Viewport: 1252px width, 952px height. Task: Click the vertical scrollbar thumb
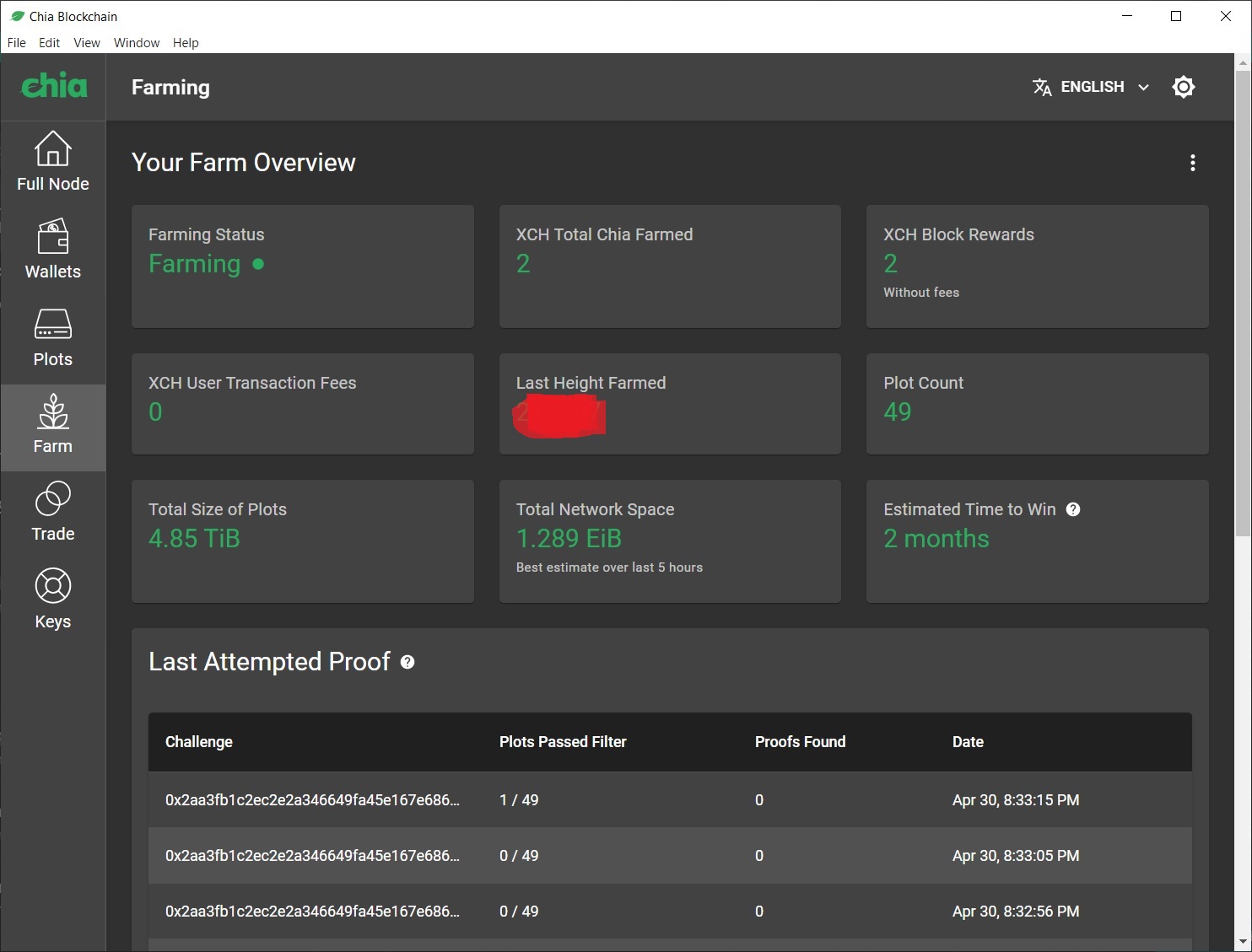1243,304
